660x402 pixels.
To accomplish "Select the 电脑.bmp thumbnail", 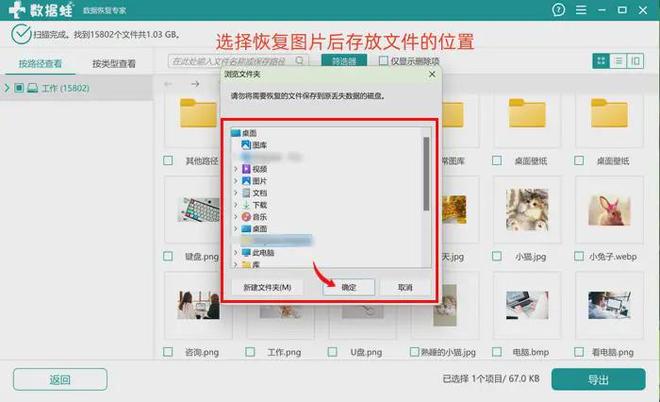I will click(x=527, y=305).
